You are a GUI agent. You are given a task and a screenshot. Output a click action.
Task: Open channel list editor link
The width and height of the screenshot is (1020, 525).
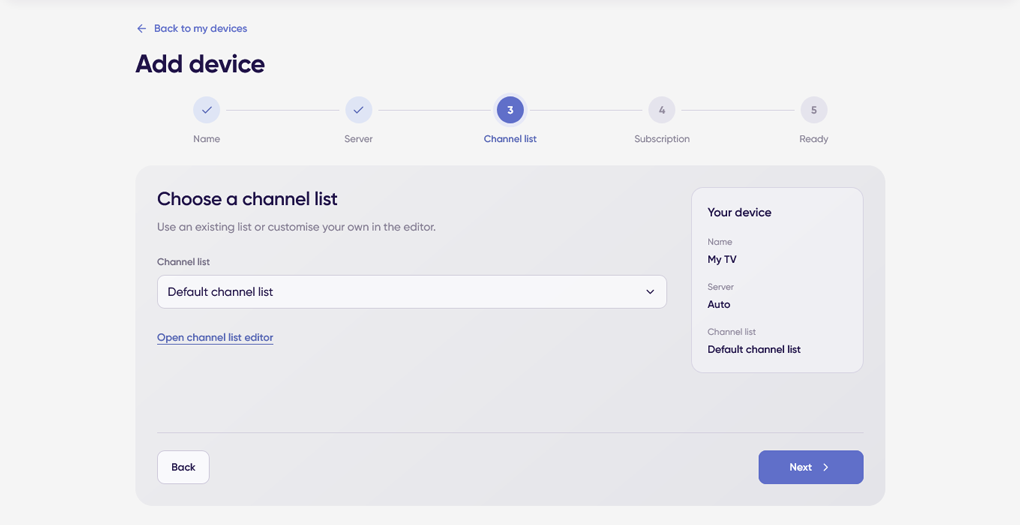(x=215, y=338)
